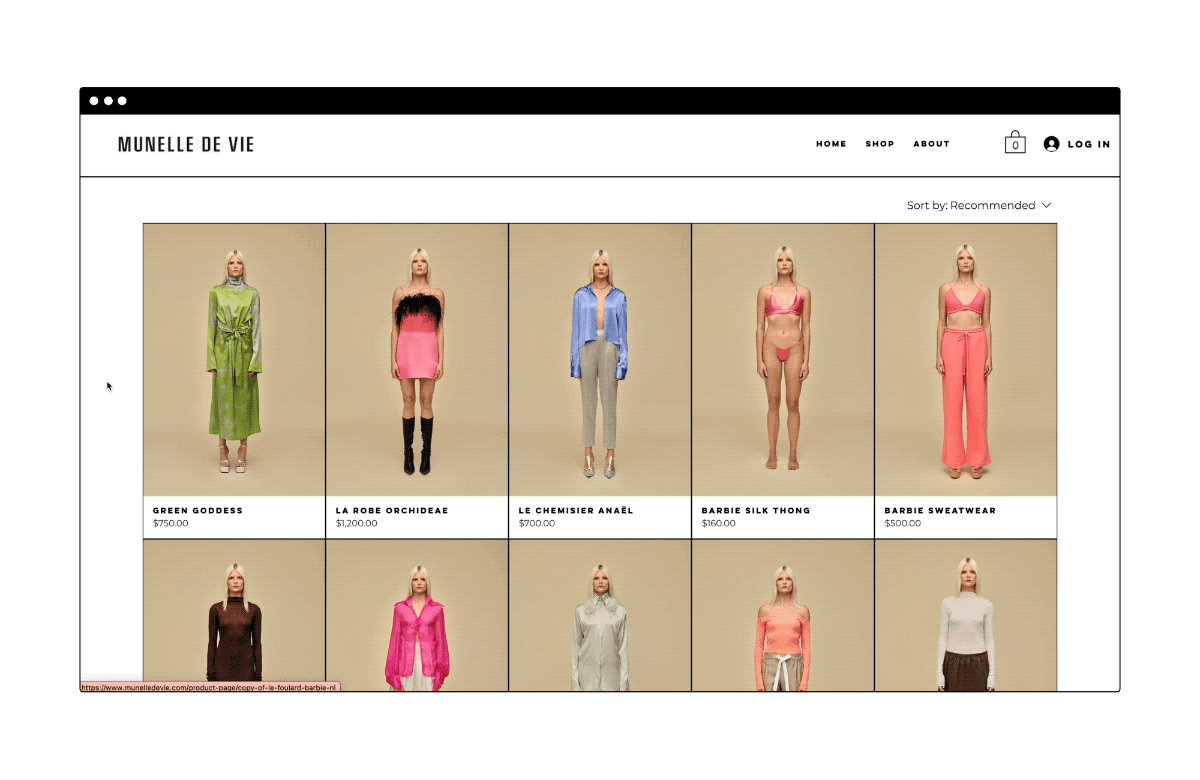
Task: Click the user avatar icon beside Log In
Action: [1051, 144]
